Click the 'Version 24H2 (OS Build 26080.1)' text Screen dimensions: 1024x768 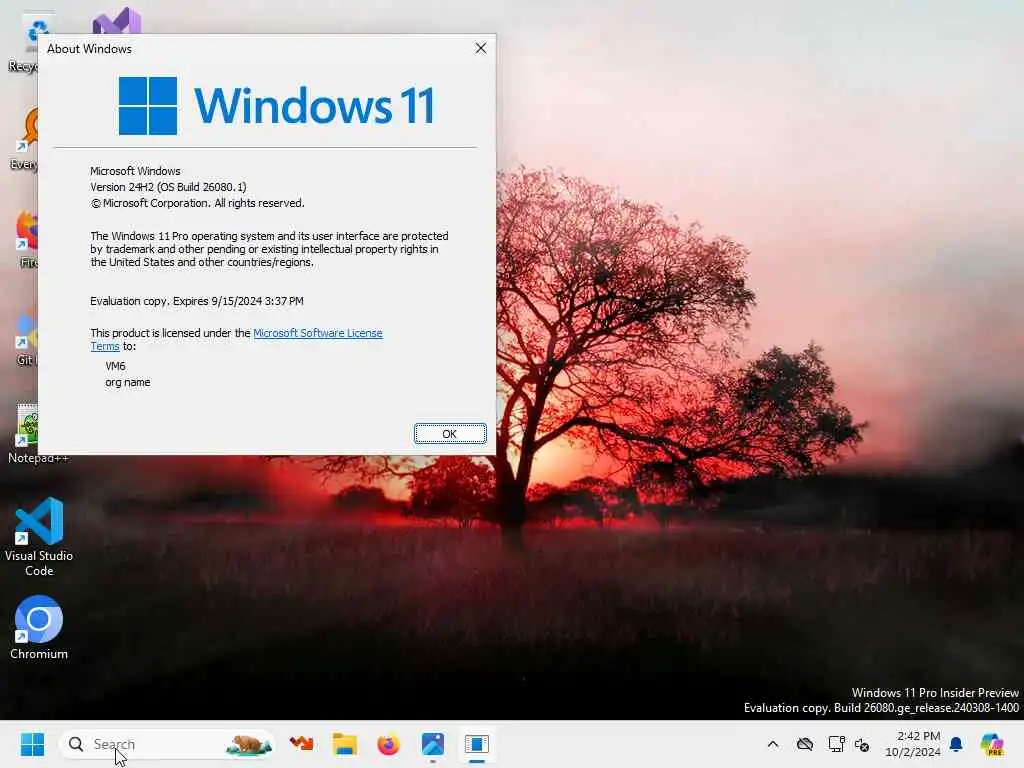pos(168,187)
